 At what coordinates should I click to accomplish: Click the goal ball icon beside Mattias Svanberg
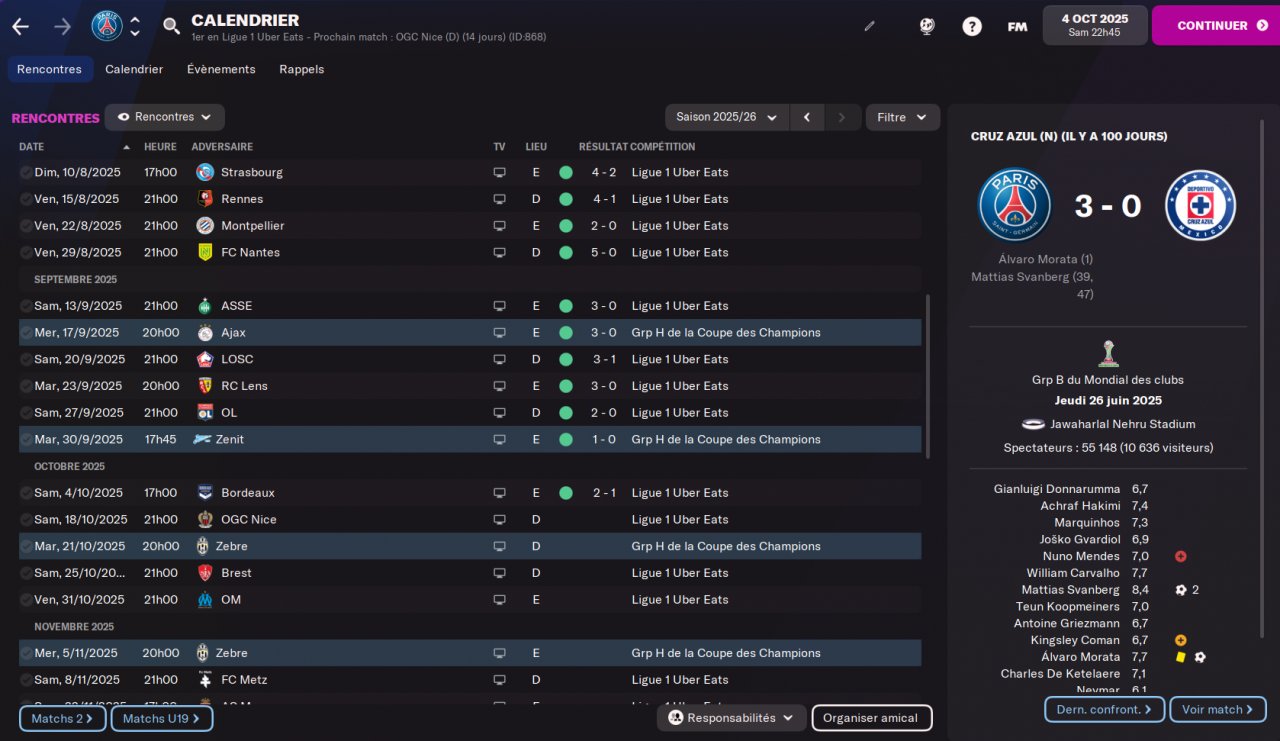point(1181,590)
